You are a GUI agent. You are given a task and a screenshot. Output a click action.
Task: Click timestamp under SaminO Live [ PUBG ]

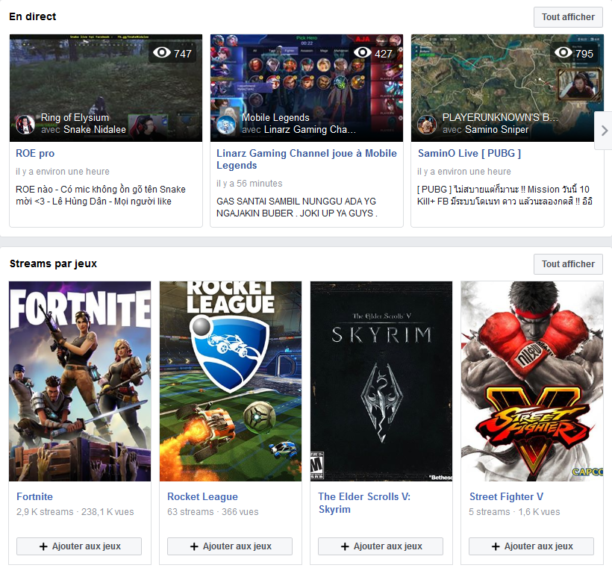click(464, 171)
